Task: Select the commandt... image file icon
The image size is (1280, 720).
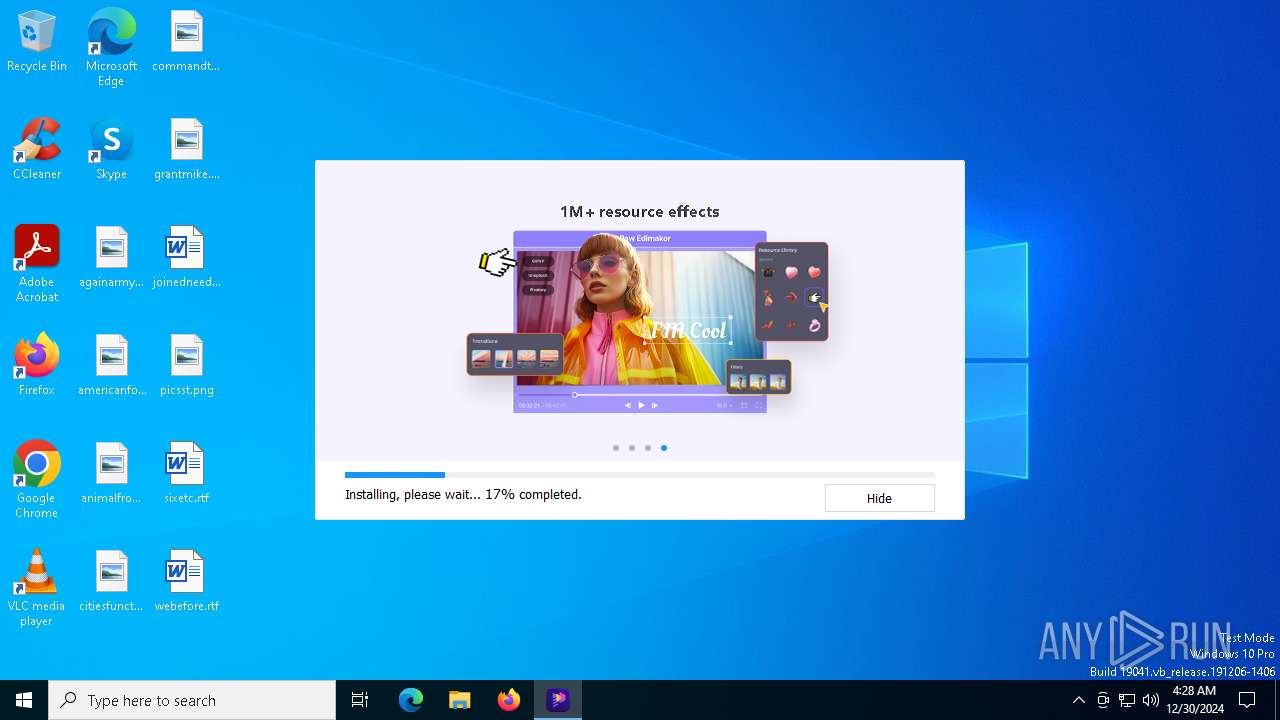Action: pos(186,42)
